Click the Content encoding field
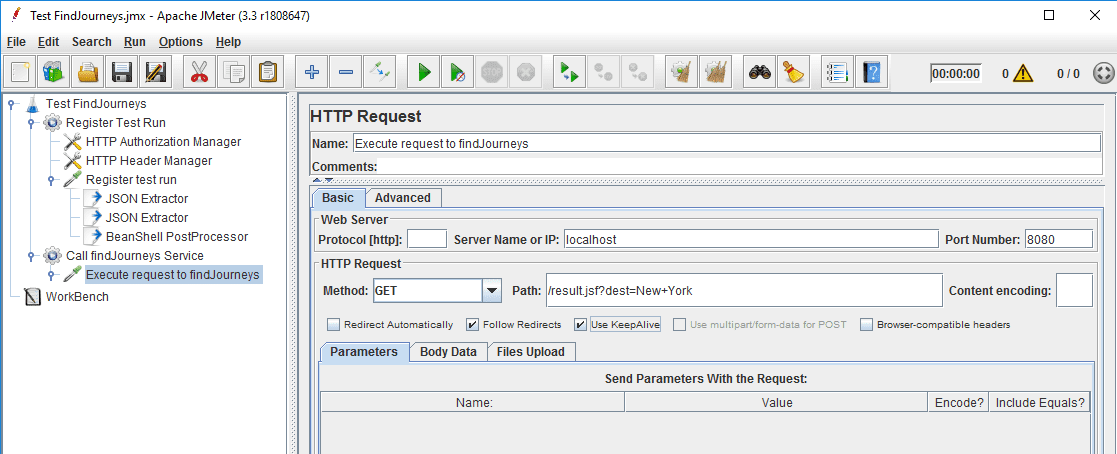Screen dimensions: 1117x454 pyautogui.click(x=1074, y=291)
